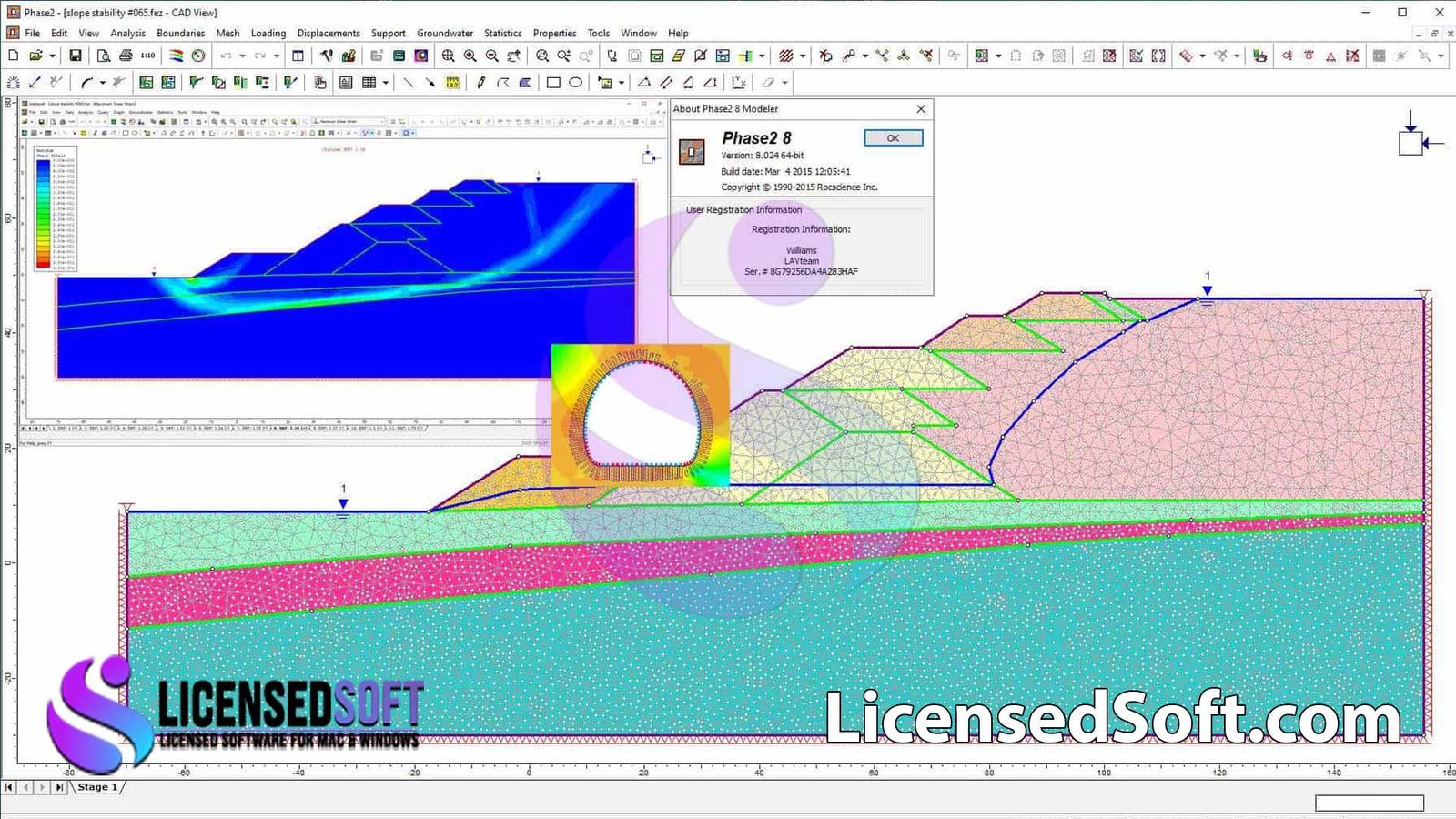Click the last-stage navigation arrow
This screenshot has width=1456, height=819.
point(59,787)
